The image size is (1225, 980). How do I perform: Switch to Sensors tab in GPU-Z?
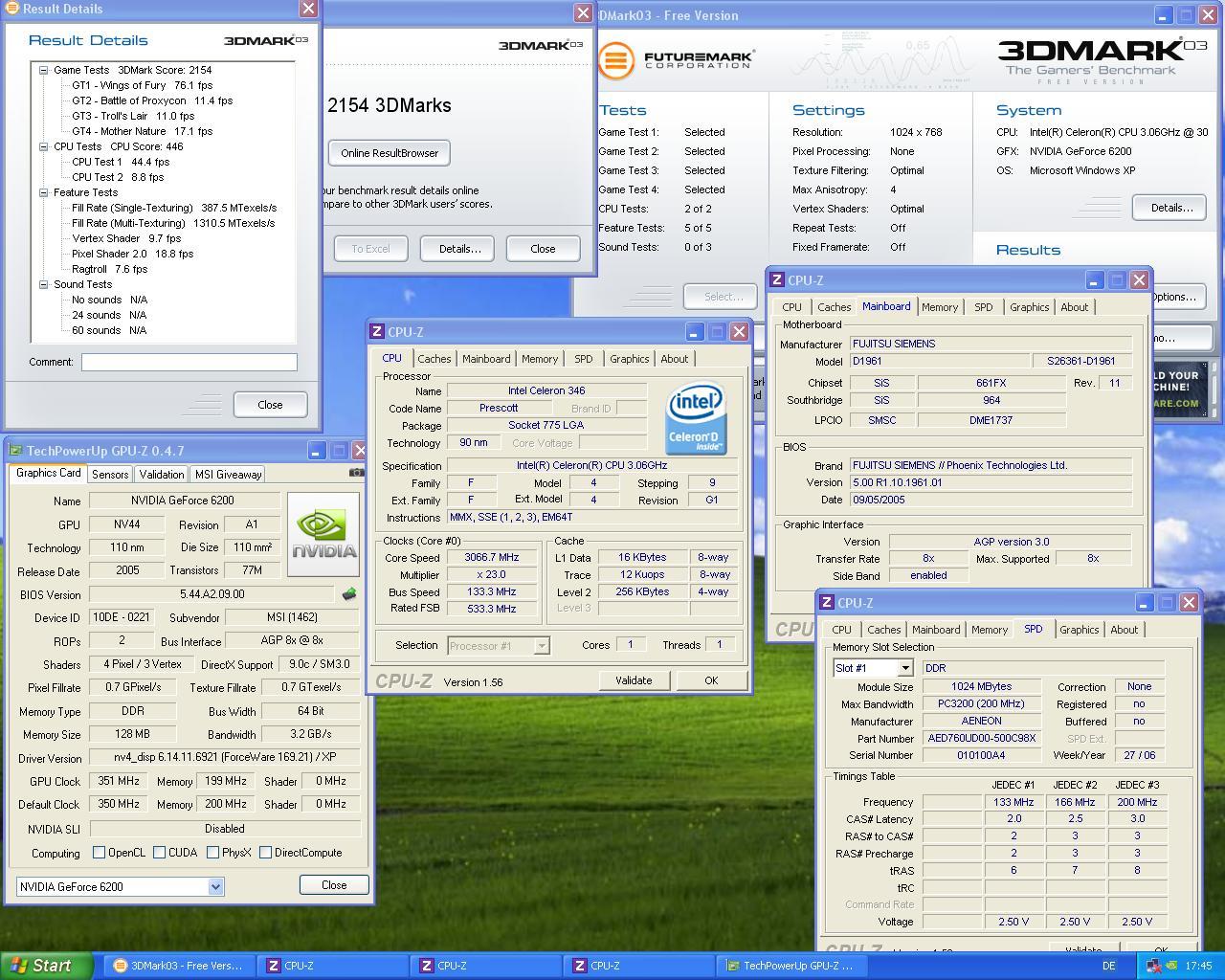pyautogui.click(x=110, y=475)
